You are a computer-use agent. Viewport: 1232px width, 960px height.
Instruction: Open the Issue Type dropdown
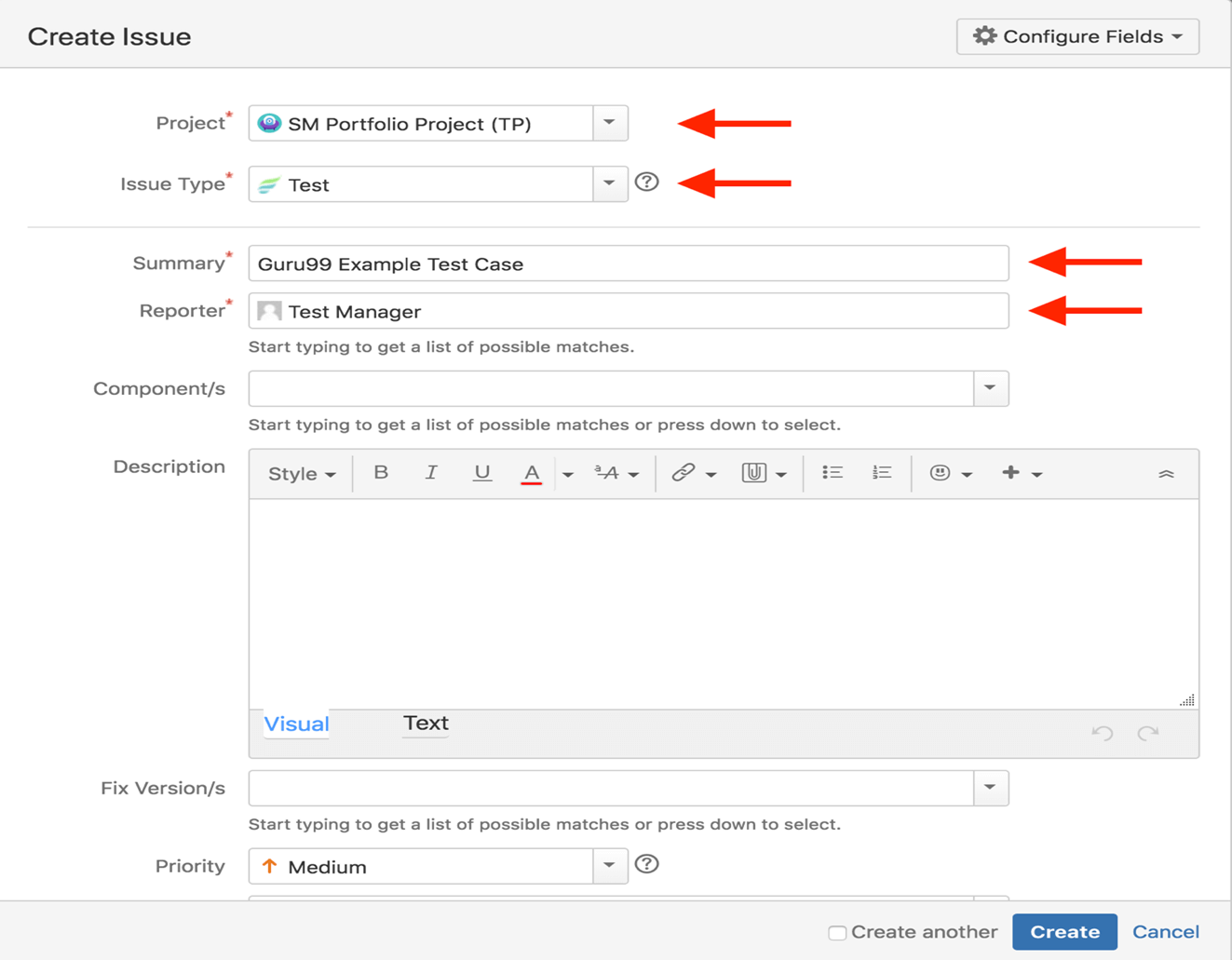[610, 183]
